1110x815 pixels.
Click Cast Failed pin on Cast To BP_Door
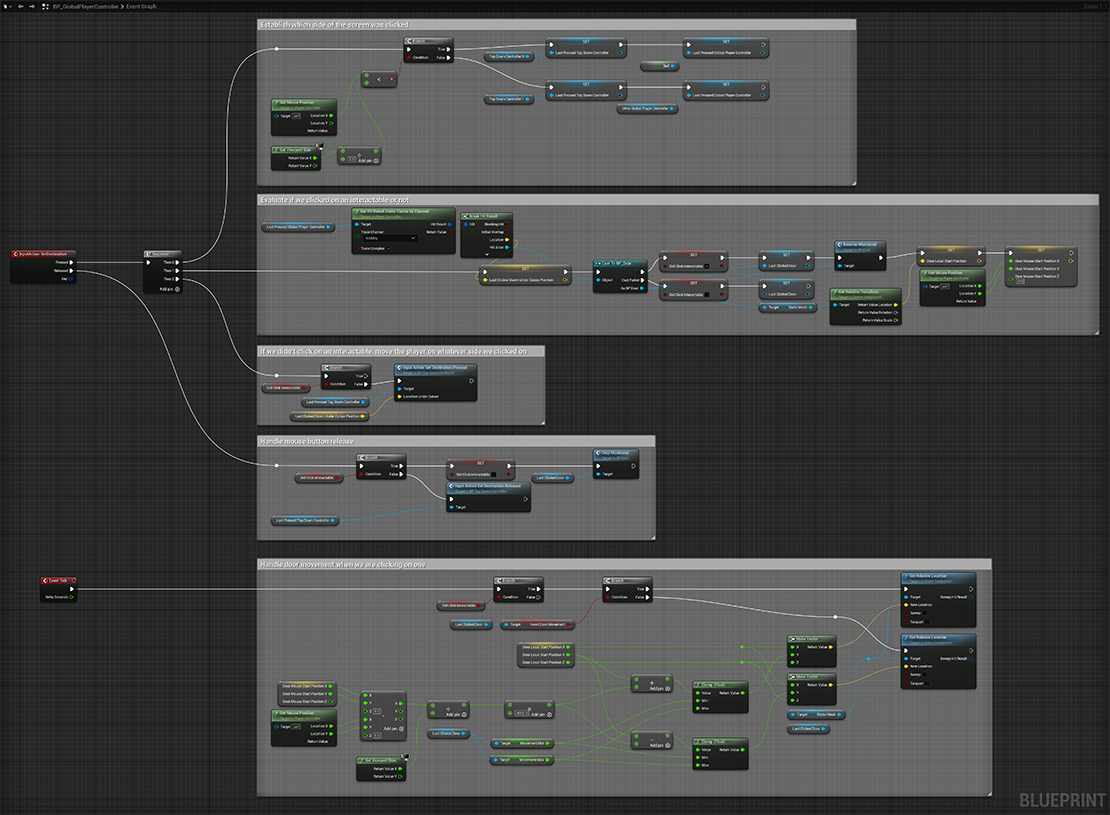pyautogui.click(x=643, y=280)
